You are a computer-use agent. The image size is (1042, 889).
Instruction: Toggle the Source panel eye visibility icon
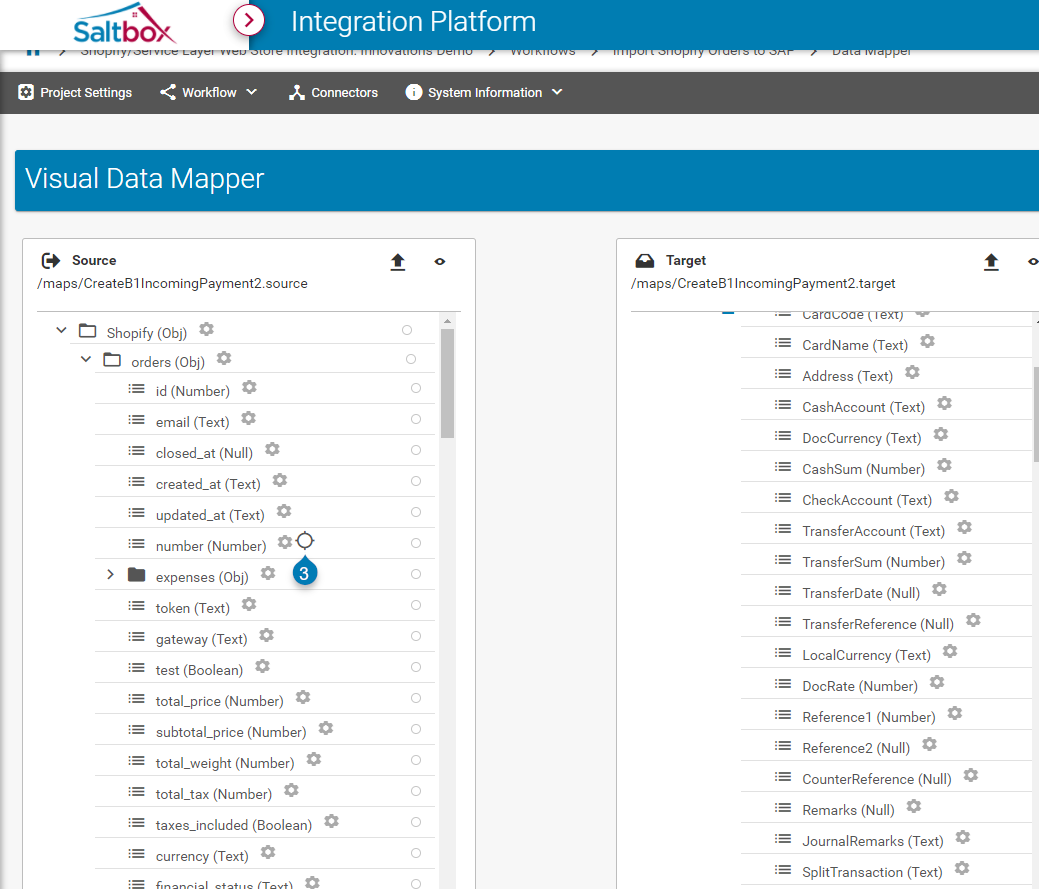point(439,262)
